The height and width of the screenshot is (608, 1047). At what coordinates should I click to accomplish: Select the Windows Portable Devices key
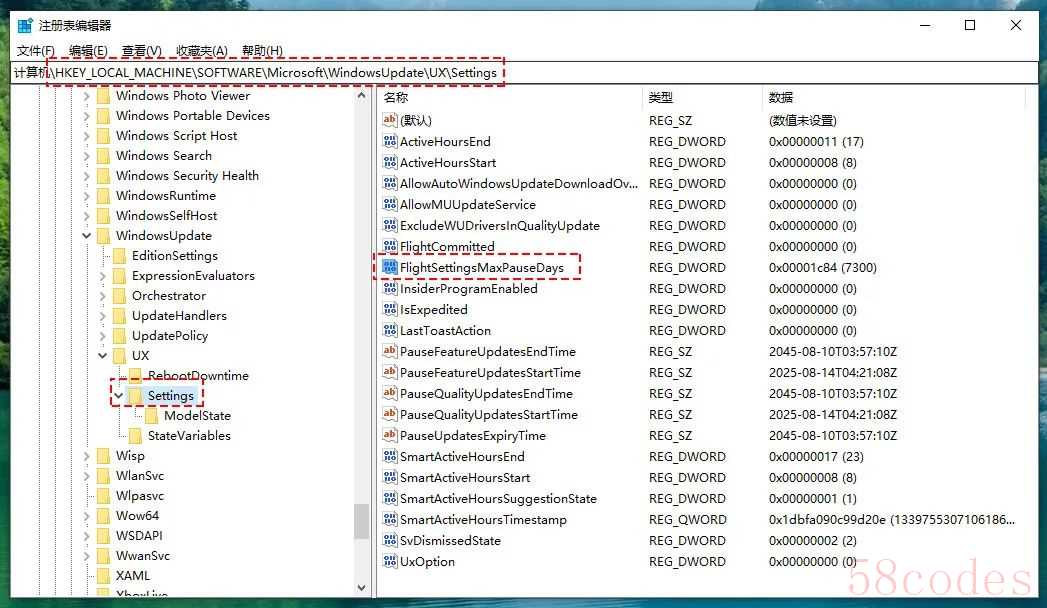[x=193, y=115]
